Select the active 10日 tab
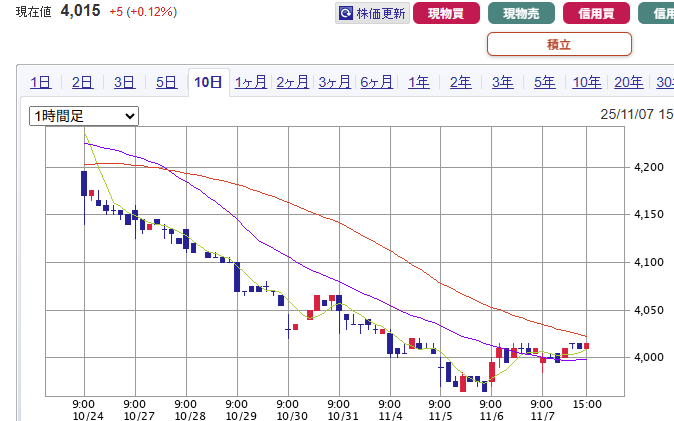674x421 pixels. pos(208,82)
